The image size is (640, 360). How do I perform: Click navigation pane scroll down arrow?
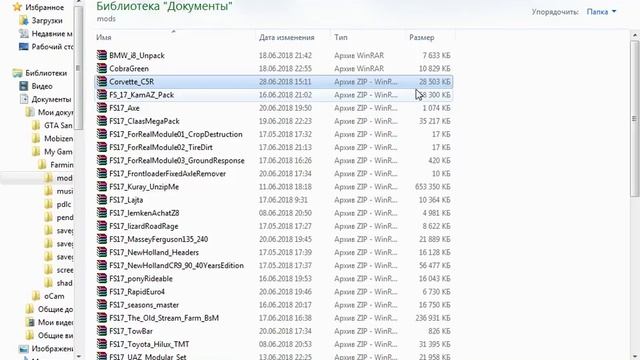click(x=78, y=356)
